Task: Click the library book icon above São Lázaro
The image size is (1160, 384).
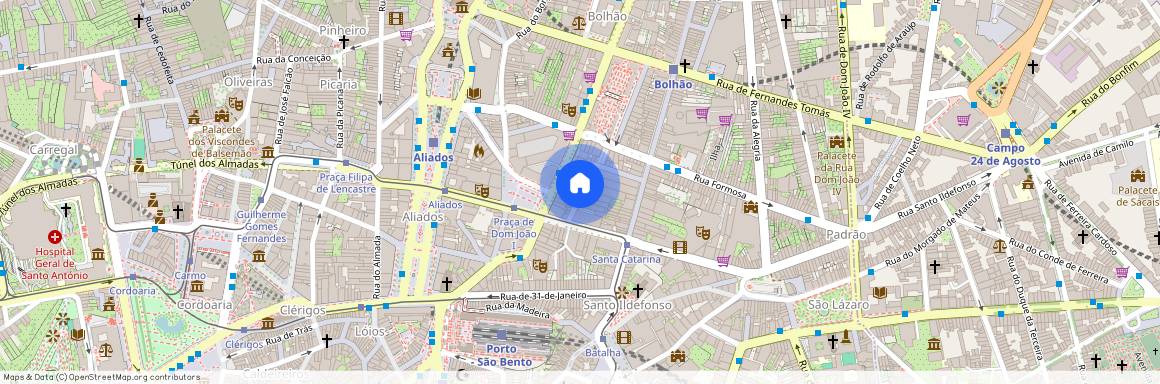Action: [x=879, y=292]
